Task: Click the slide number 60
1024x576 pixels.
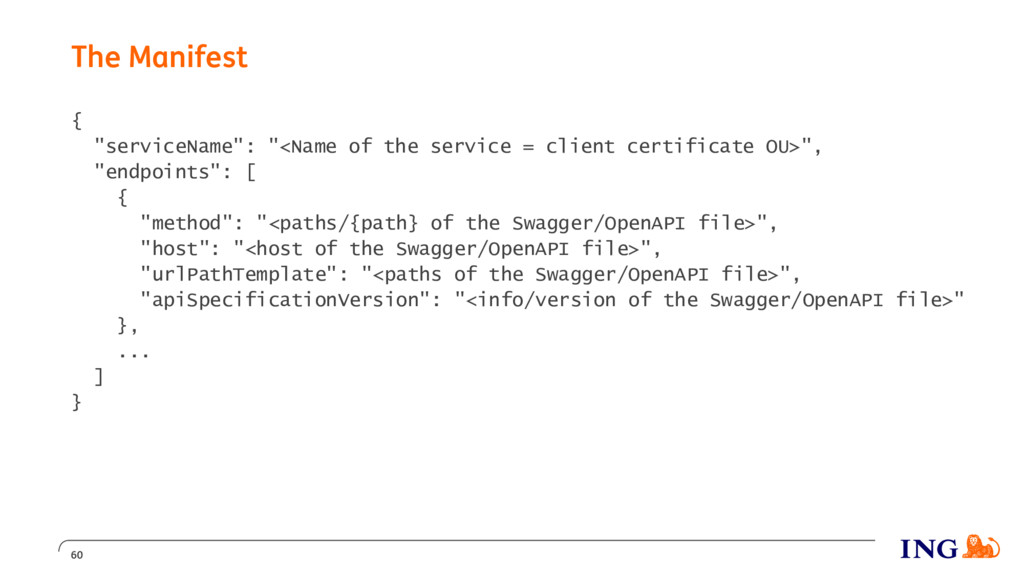Action: (77, 555)
